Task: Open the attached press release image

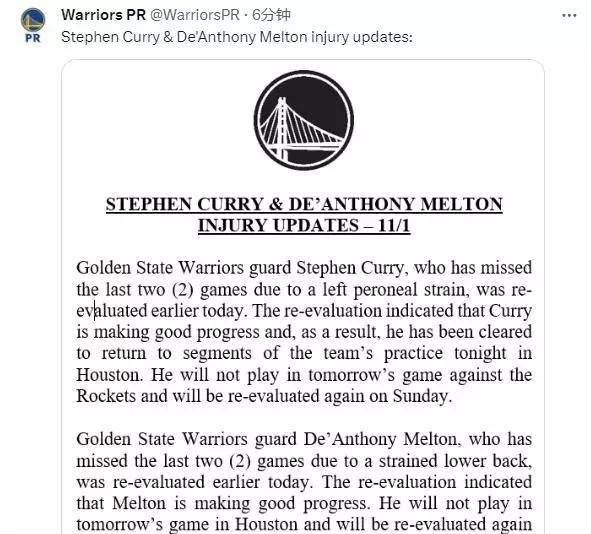Action: (303, 297)
